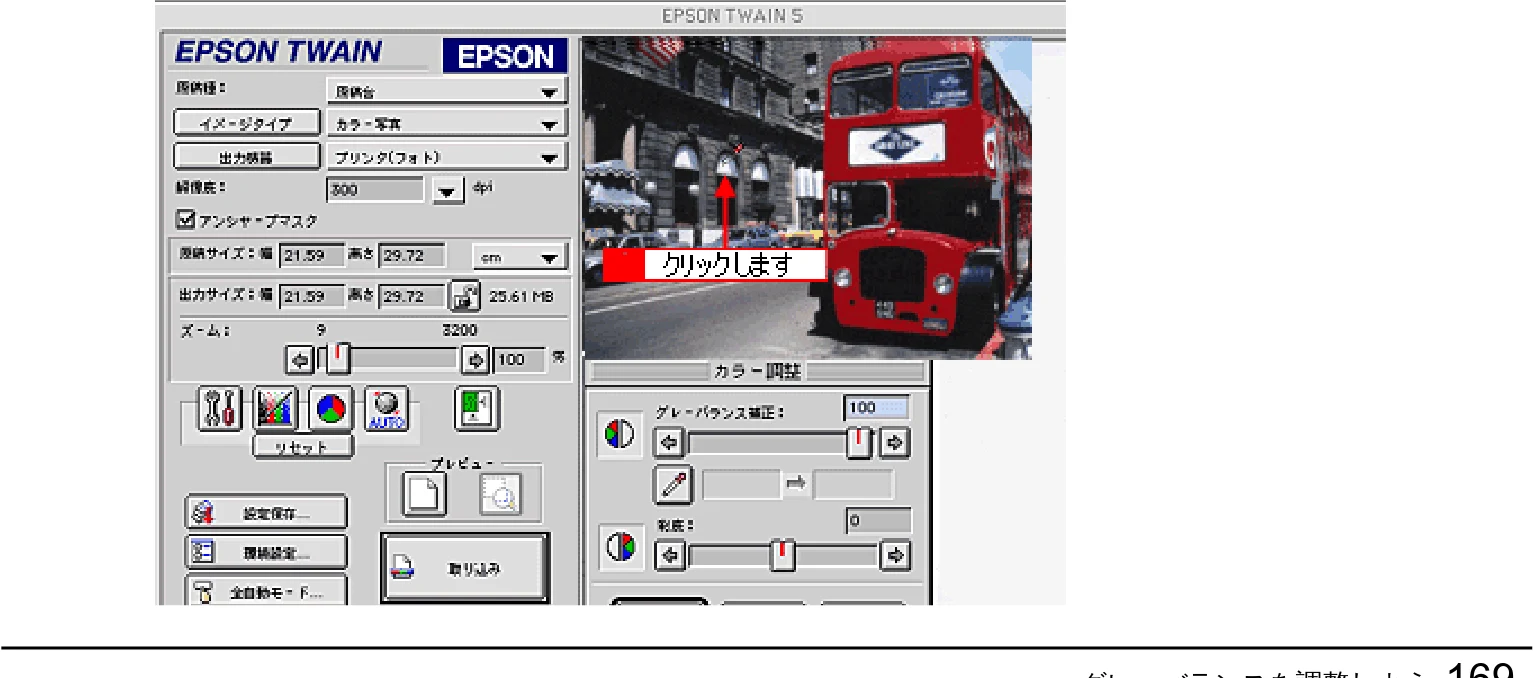Click the 取り込み scan button

tap(465, 568)
